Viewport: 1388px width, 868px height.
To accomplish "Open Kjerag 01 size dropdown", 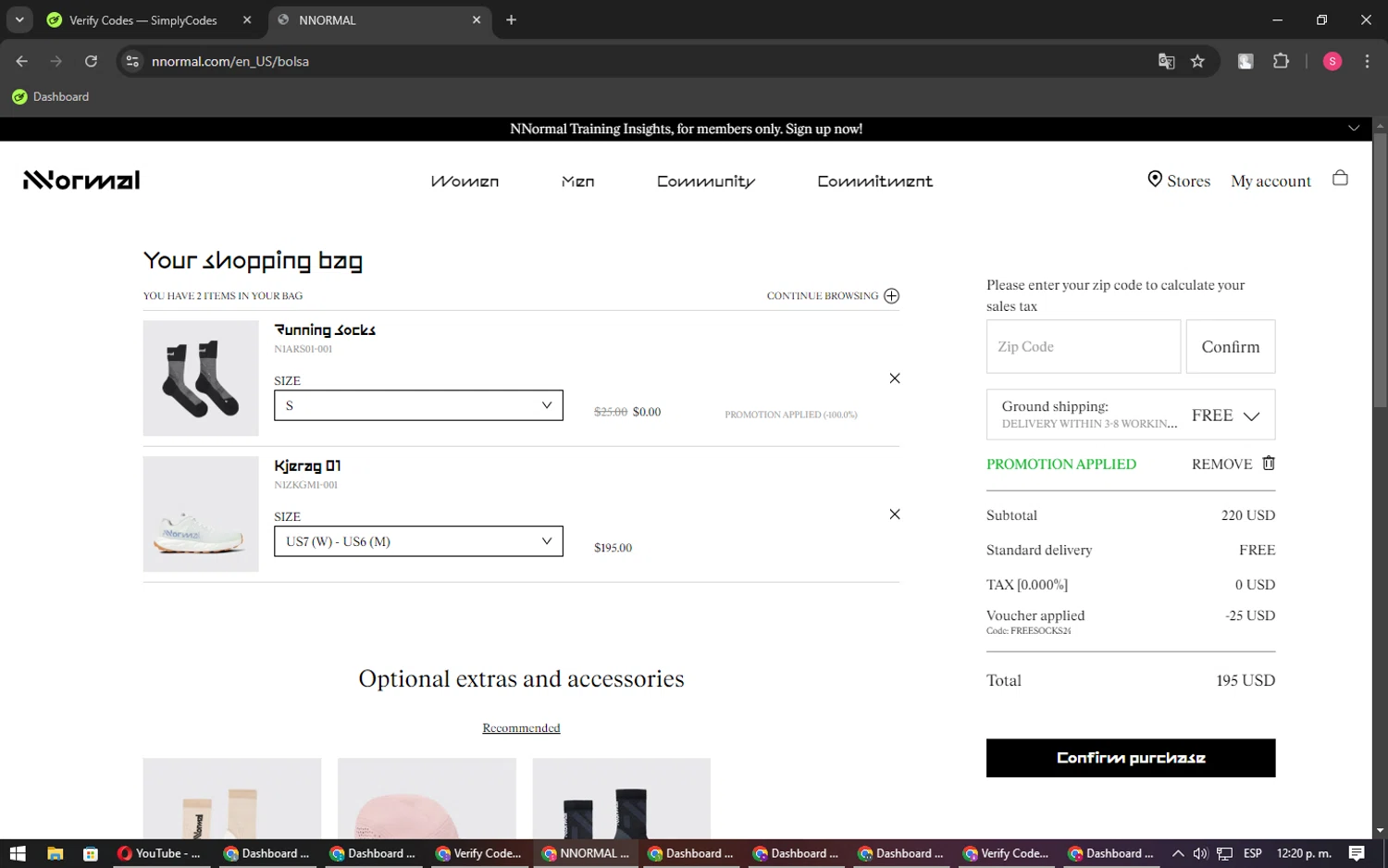I will click(x=418, y=541).
